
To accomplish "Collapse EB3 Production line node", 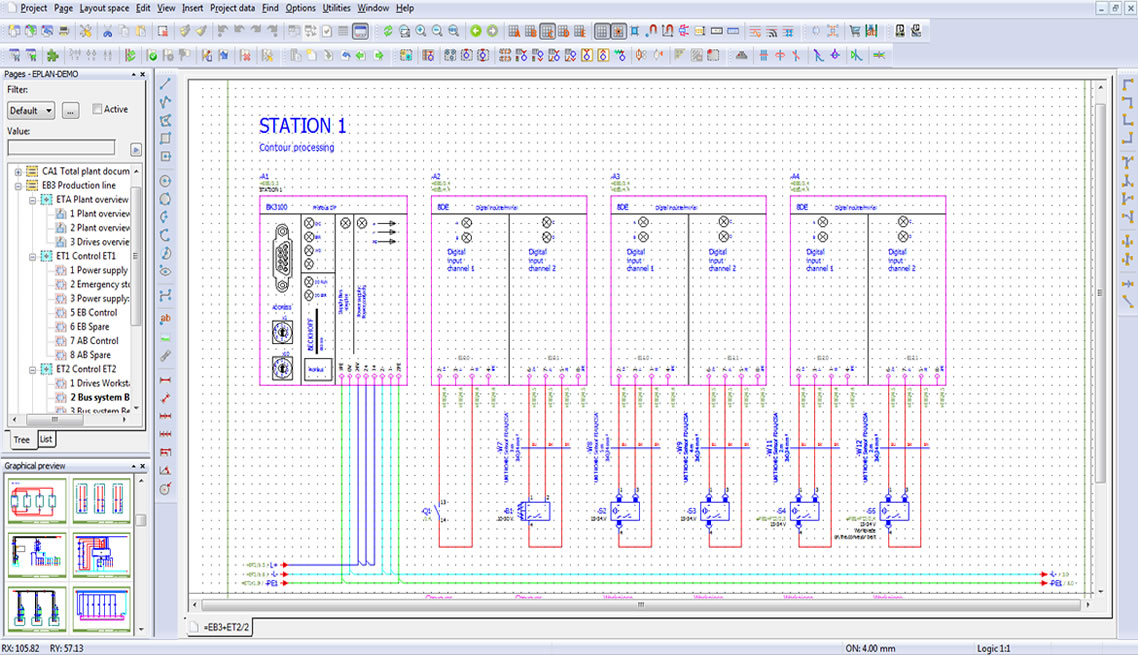I will tap(18, 186).
